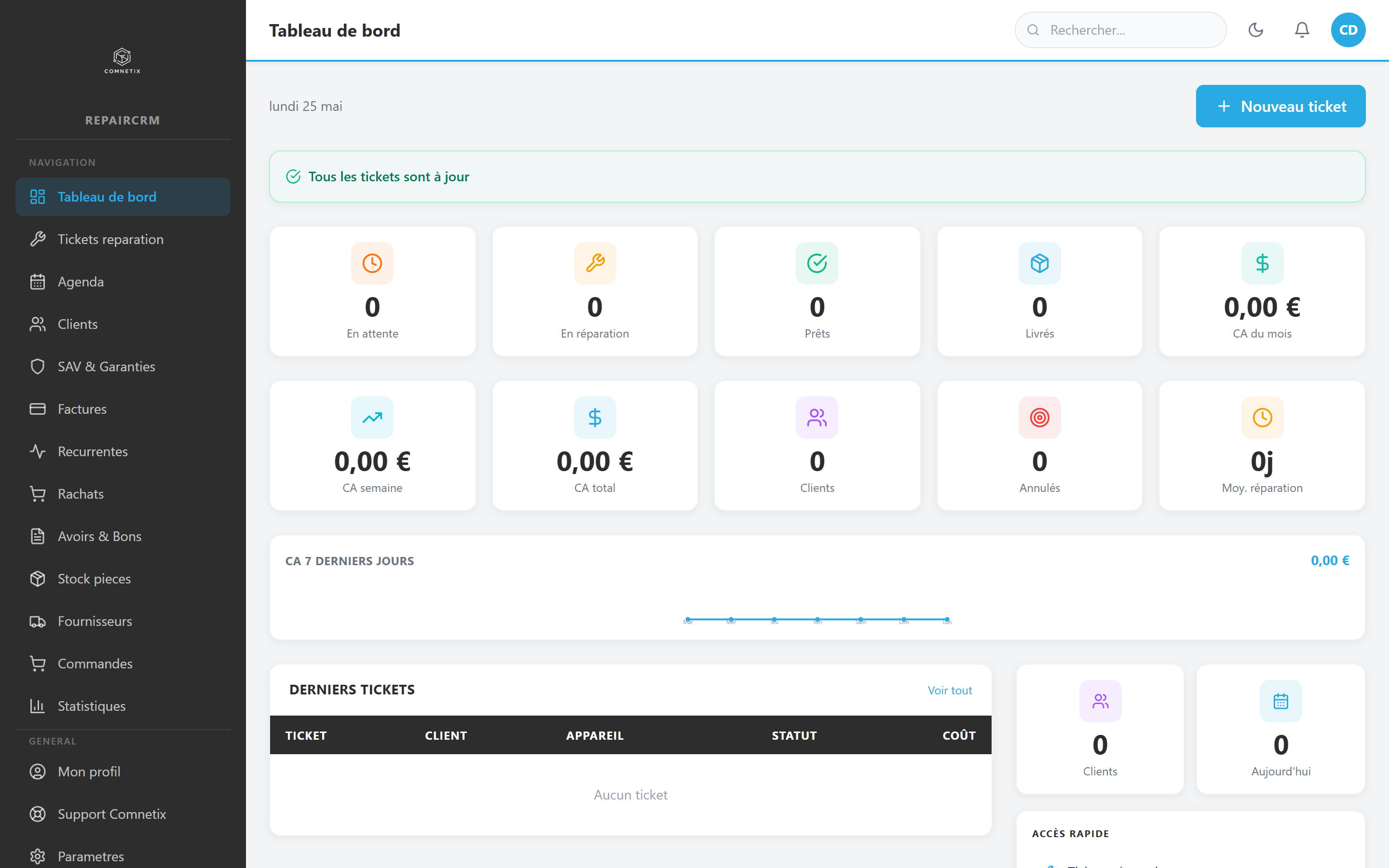Open Parametres settings
This screenshot has width=1389, height=868.
point(123,856)
